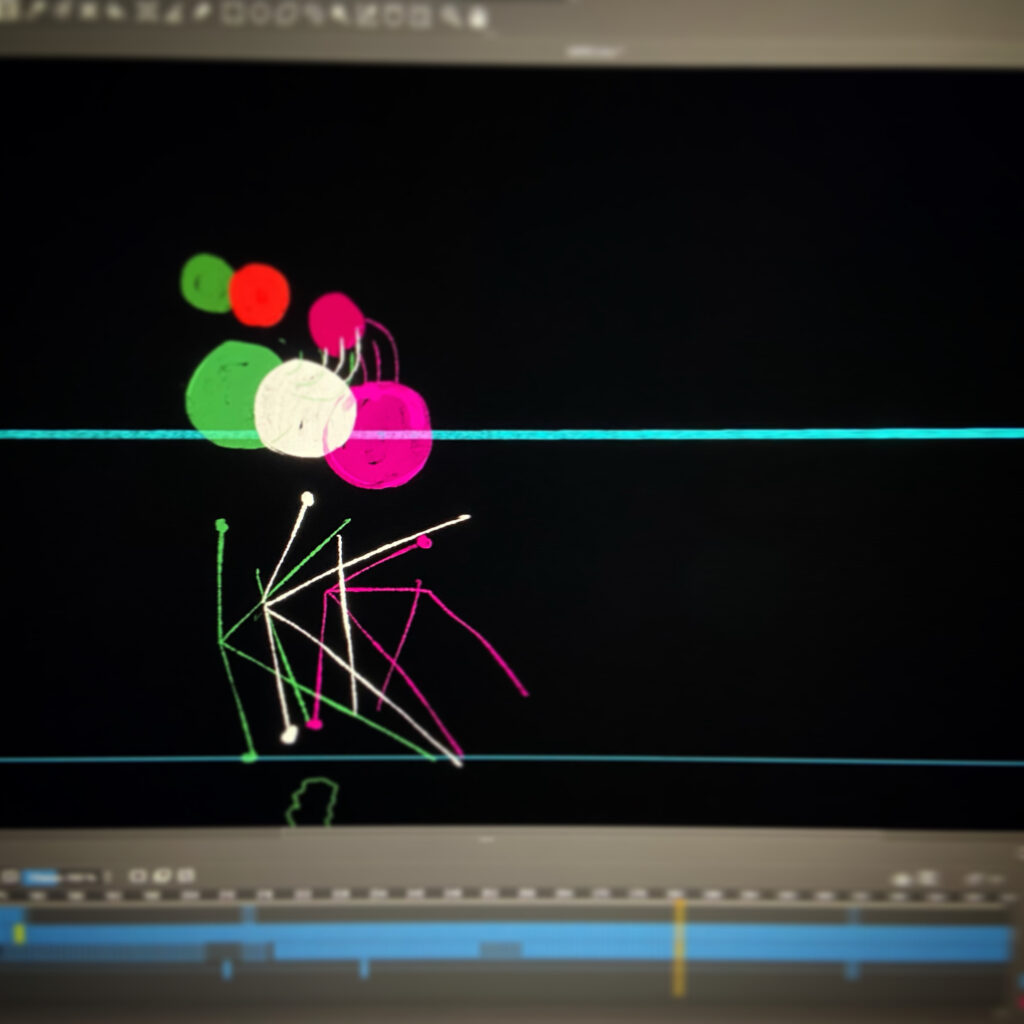Click the red circle on the canvas
The image size is (1024, 1024).
tap(259, 295)
